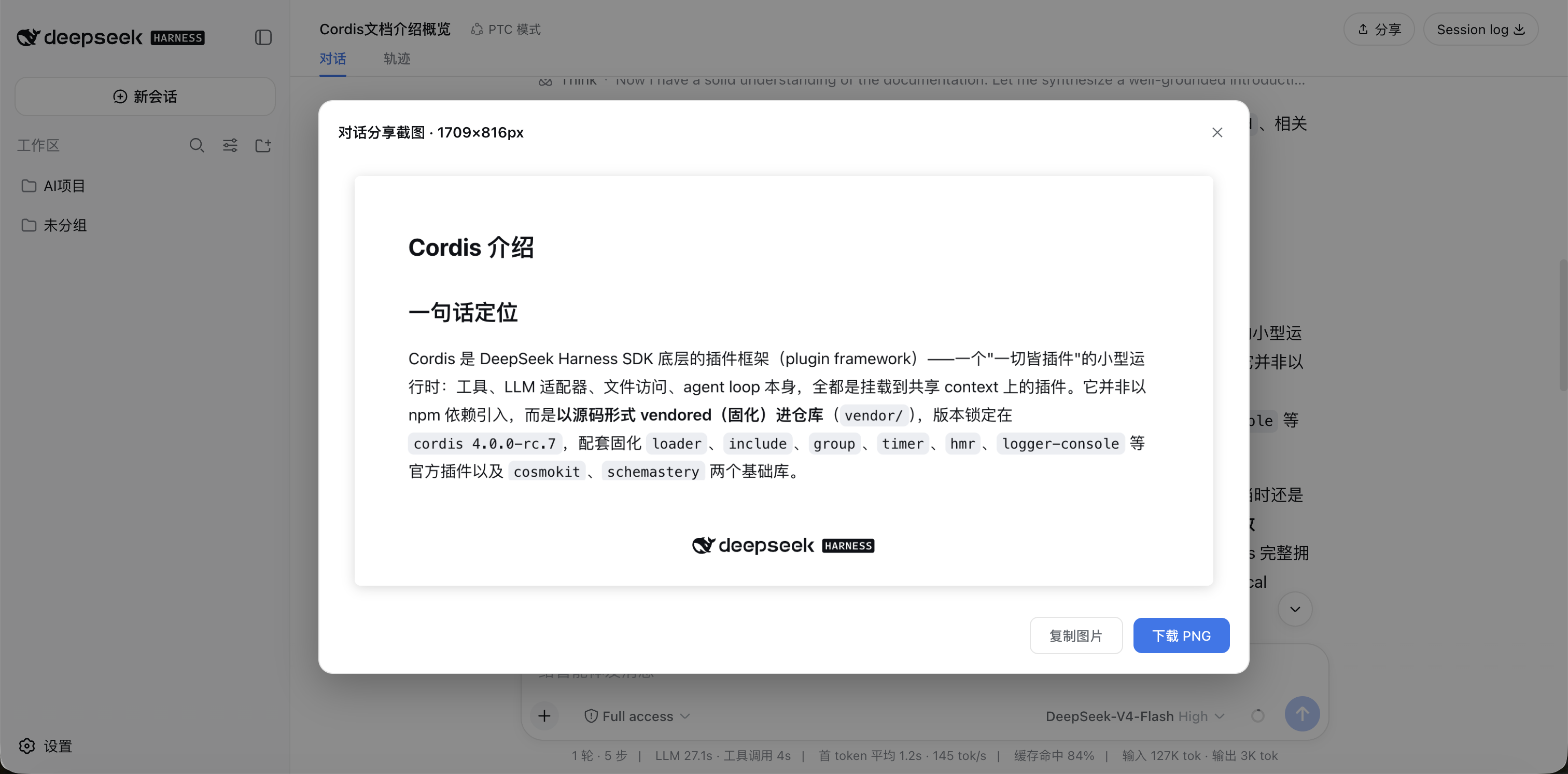Click the 缓存命中 84% status entry
The width and height of the screenshot is (1568, 774).
pos(1054,756)
